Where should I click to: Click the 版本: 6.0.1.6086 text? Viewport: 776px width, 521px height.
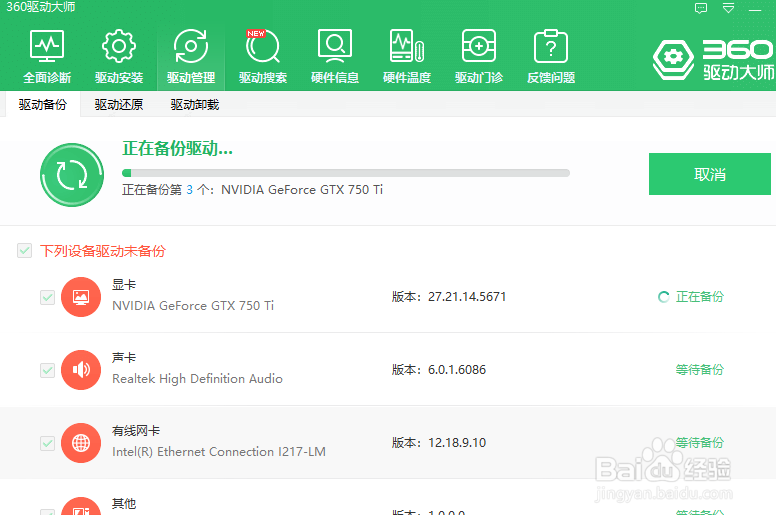pyautogui.click(x=439, y=370)
